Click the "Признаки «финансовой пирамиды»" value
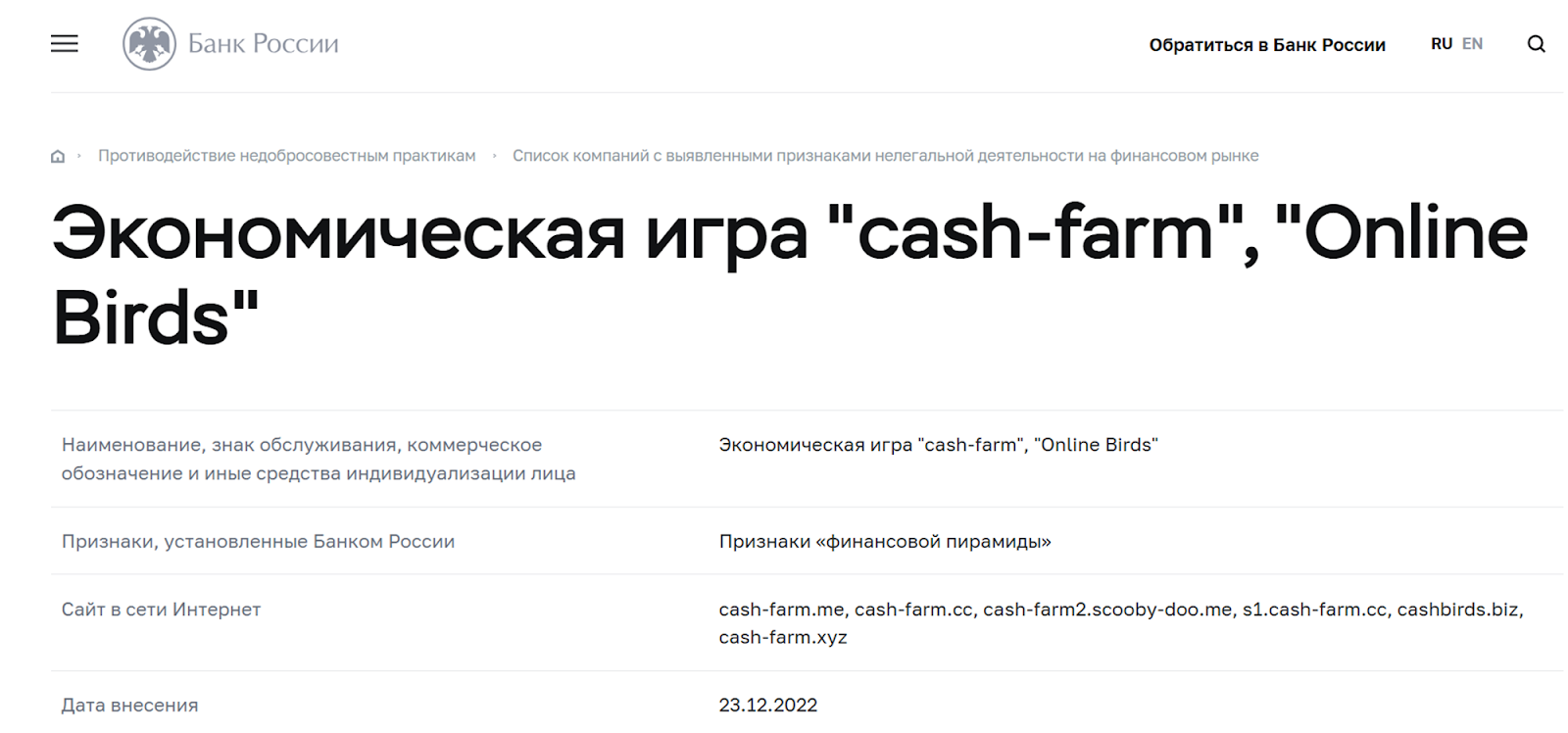1568x733 pixels. 885,542
